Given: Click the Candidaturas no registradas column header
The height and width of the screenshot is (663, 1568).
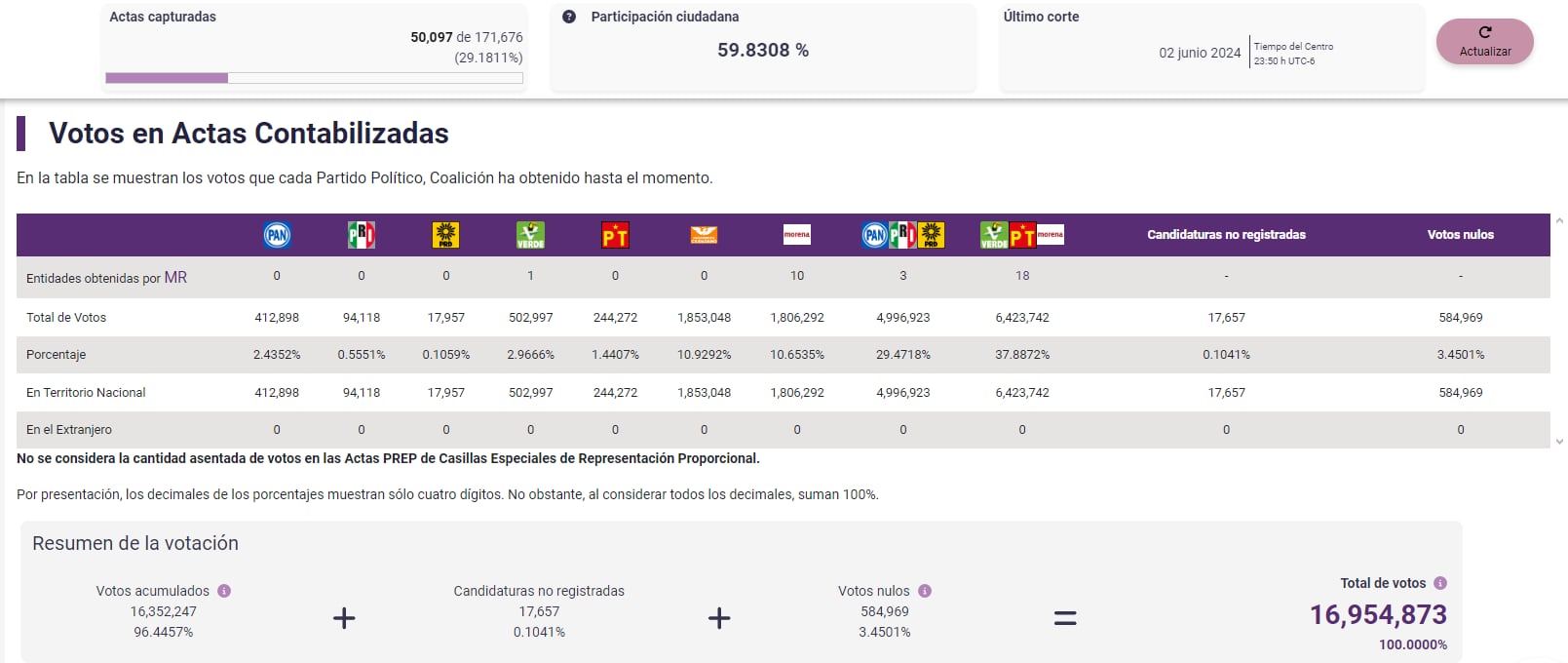Looking at the screenshot, I should click(x=1226, y=235).
